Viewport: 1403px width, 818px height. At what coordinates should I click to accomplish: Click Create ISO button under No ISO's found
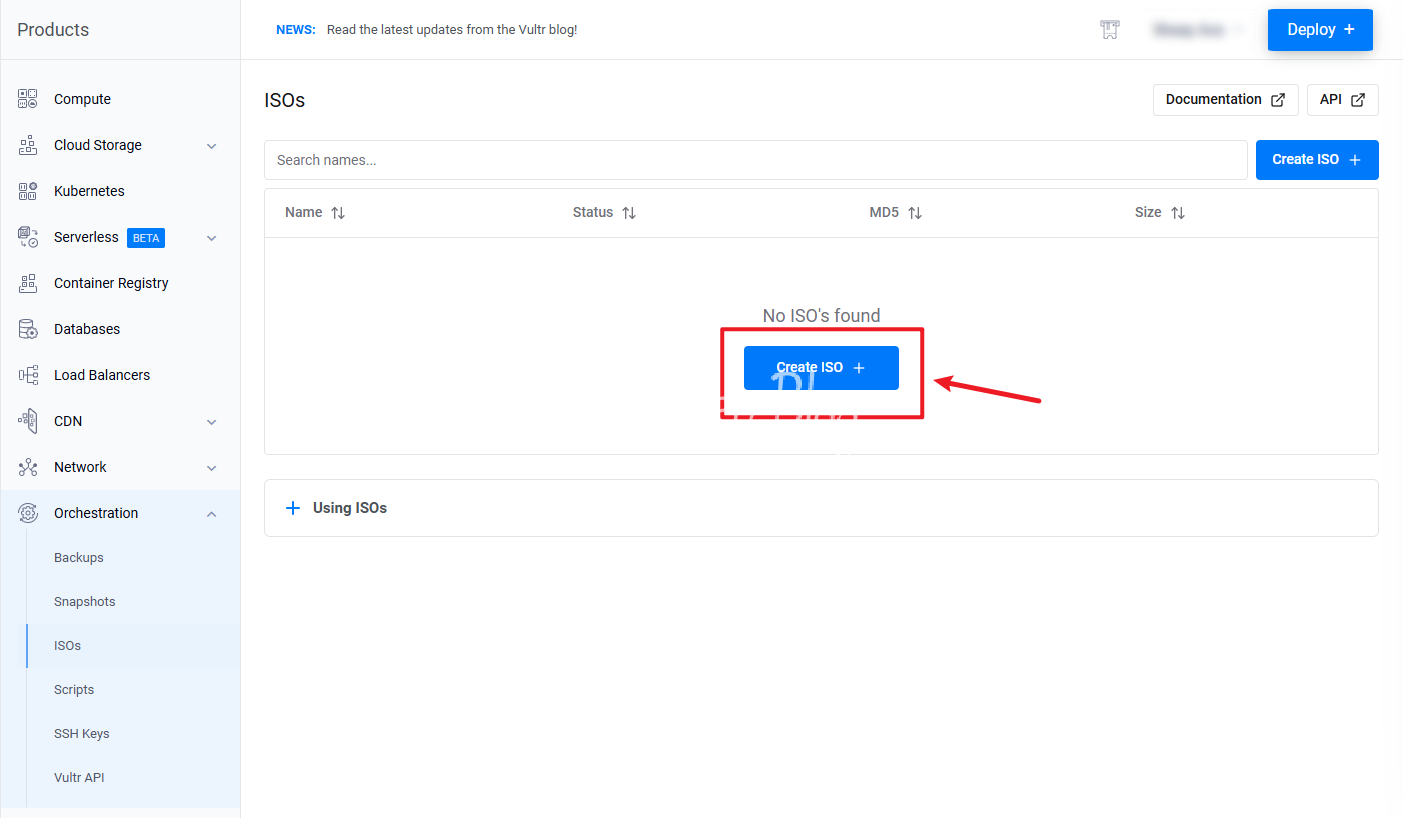(821, 368)
